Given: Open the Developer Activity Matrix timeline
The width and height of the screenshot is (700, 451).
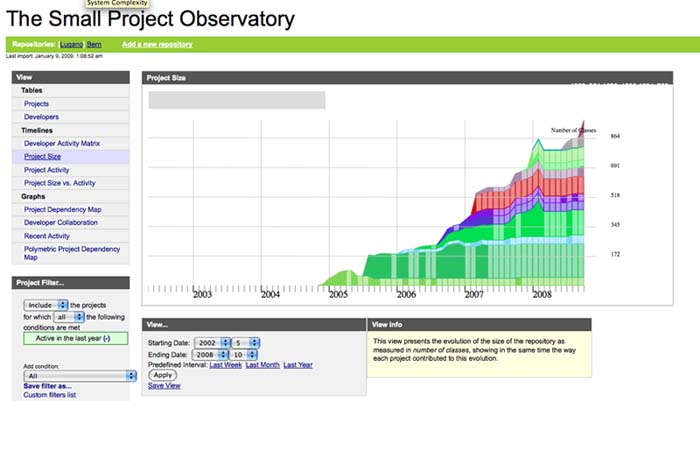Looking at the screenshot, I should (x=62, y=143).
